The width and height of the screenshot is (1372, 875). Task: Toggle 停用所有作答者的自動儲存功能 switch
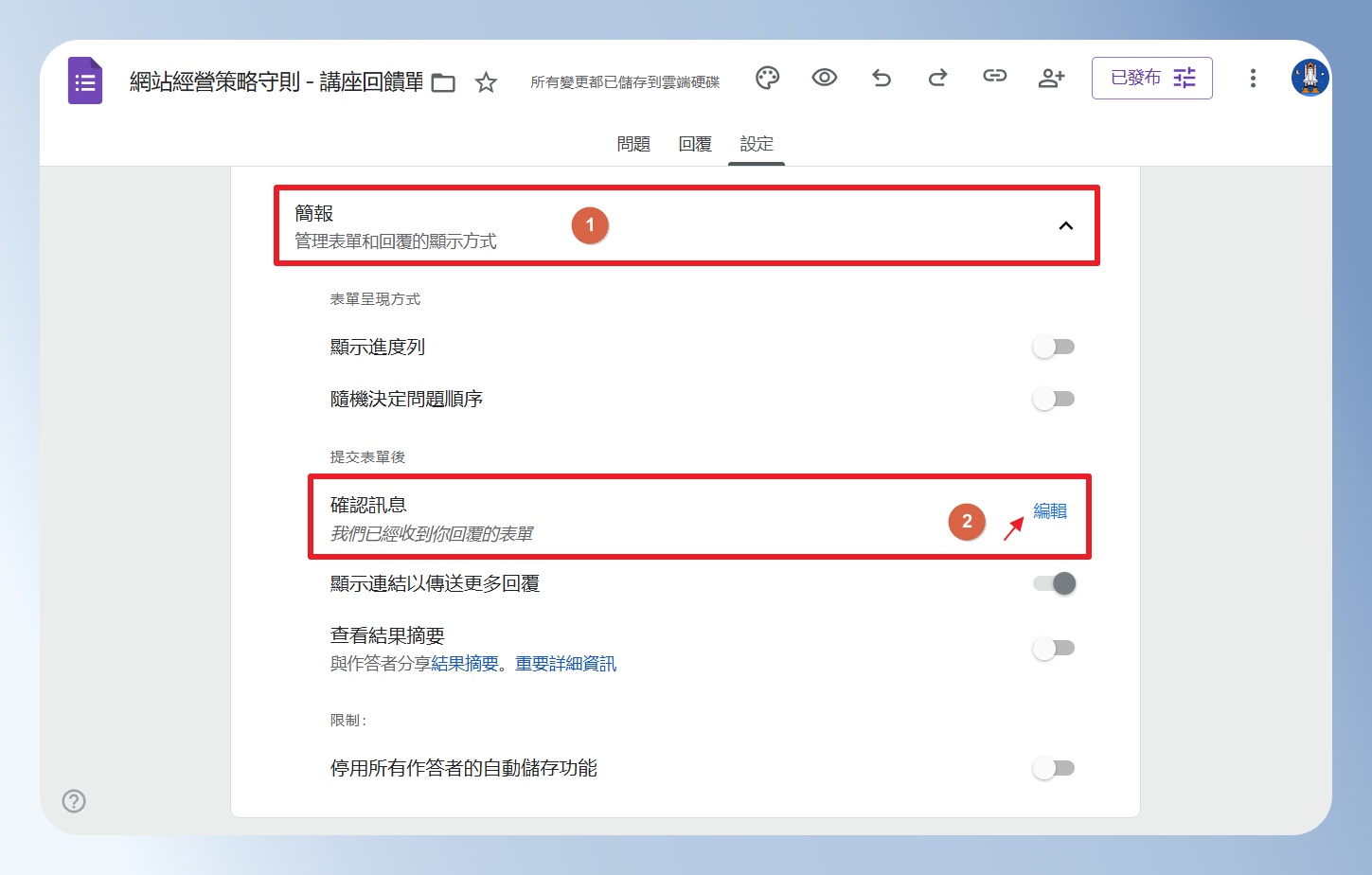pos(1054,768)
